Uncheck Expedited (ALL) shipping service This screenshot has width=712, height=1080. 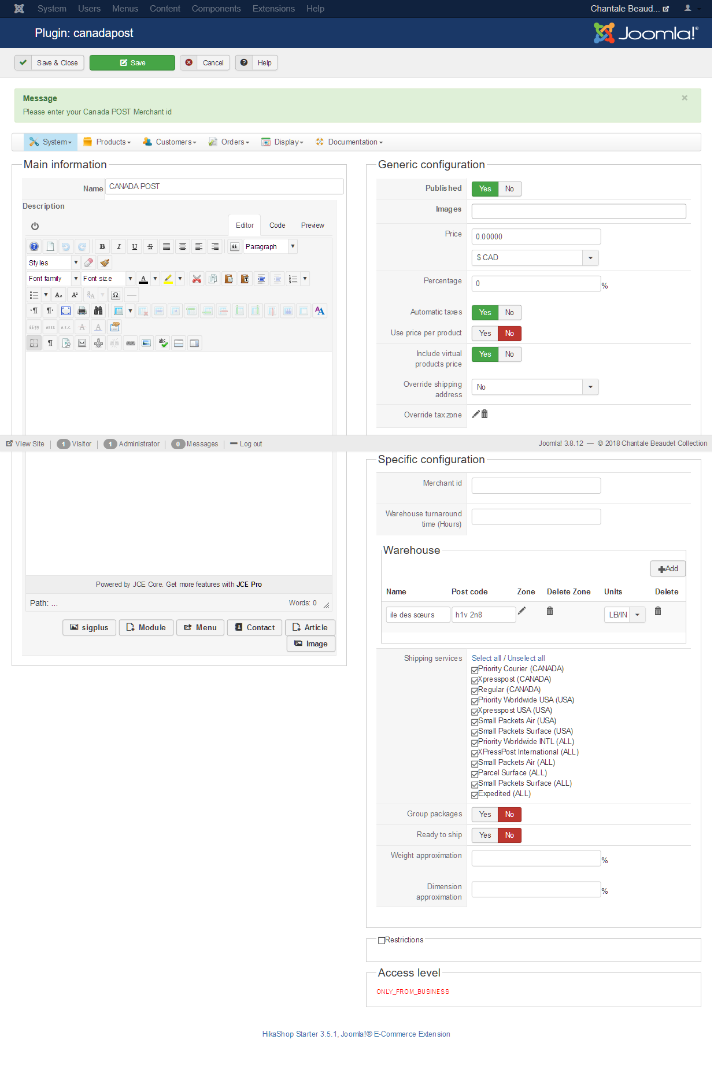(x=474, y=794)
